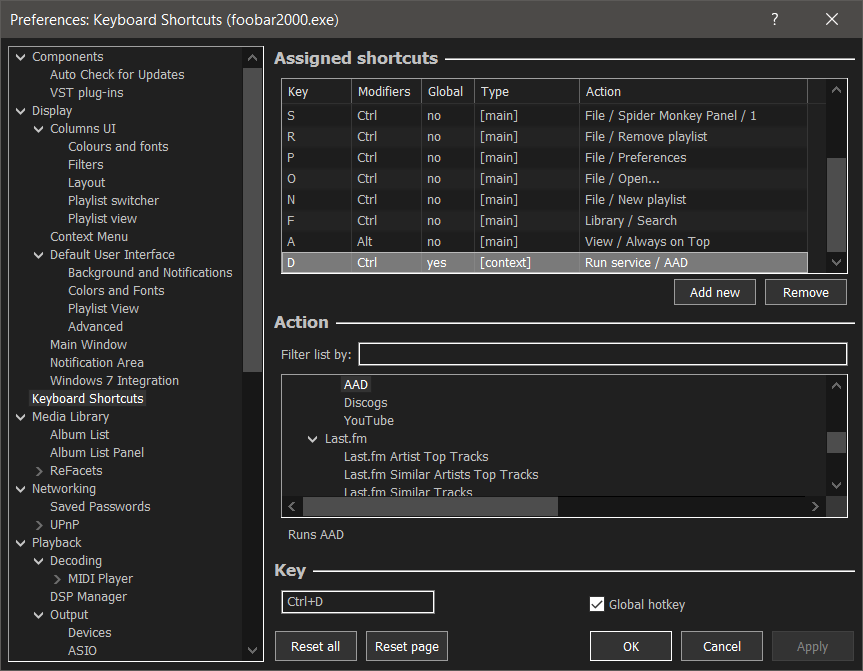
Task: Collapse the Components tree section
Action: [21, 57]
